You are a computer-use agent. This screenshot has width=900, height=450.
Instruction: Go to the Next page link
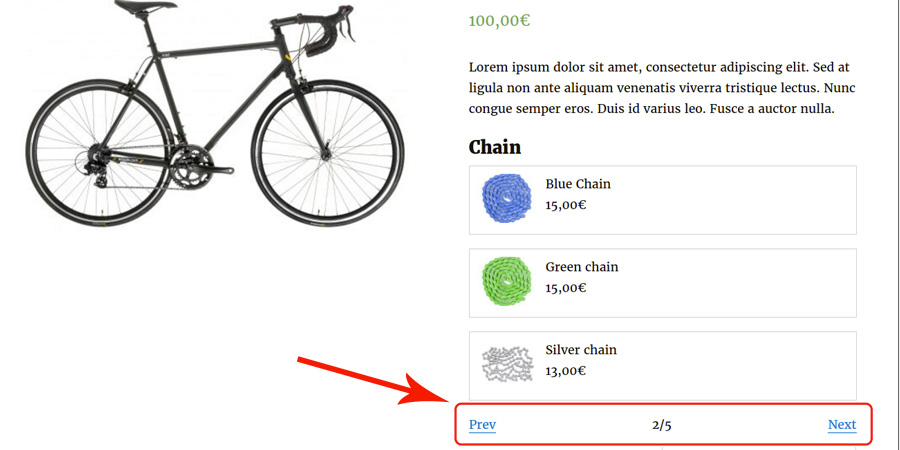tap(841, 425)
